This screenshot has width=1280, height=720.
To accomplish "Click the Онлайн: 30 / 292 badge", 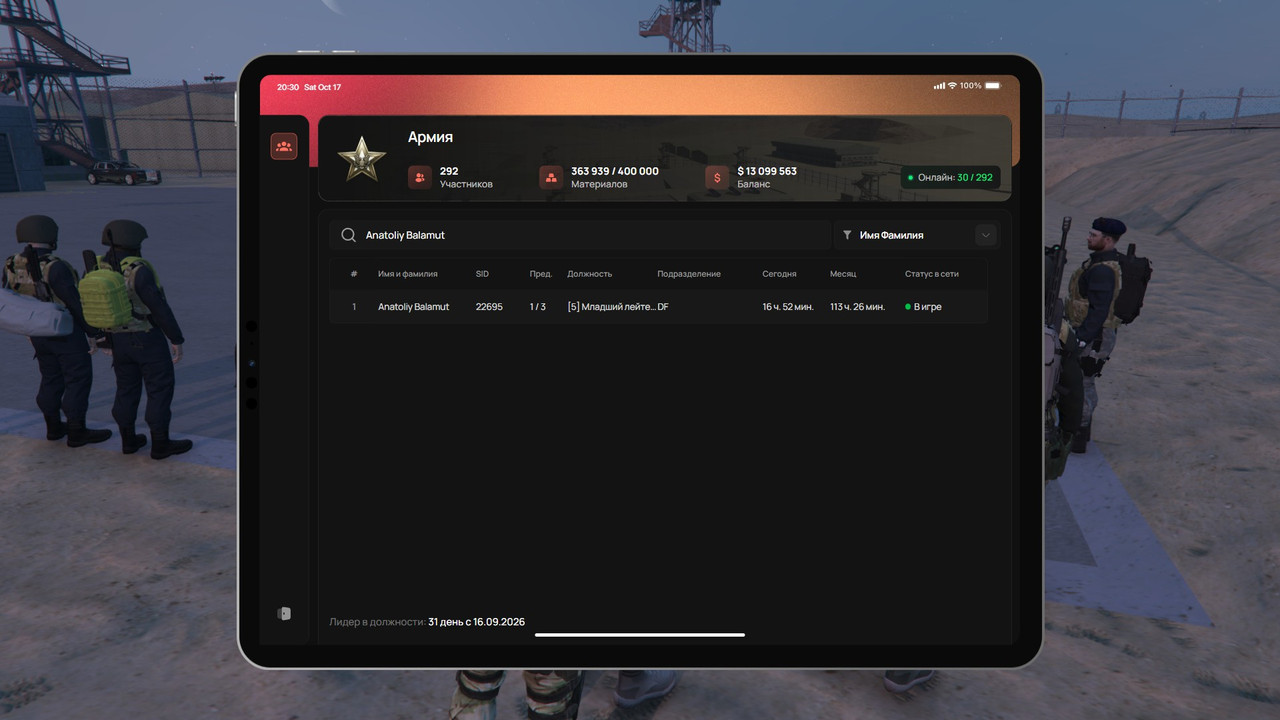I will pyautogui.click(x=950, y=177).
